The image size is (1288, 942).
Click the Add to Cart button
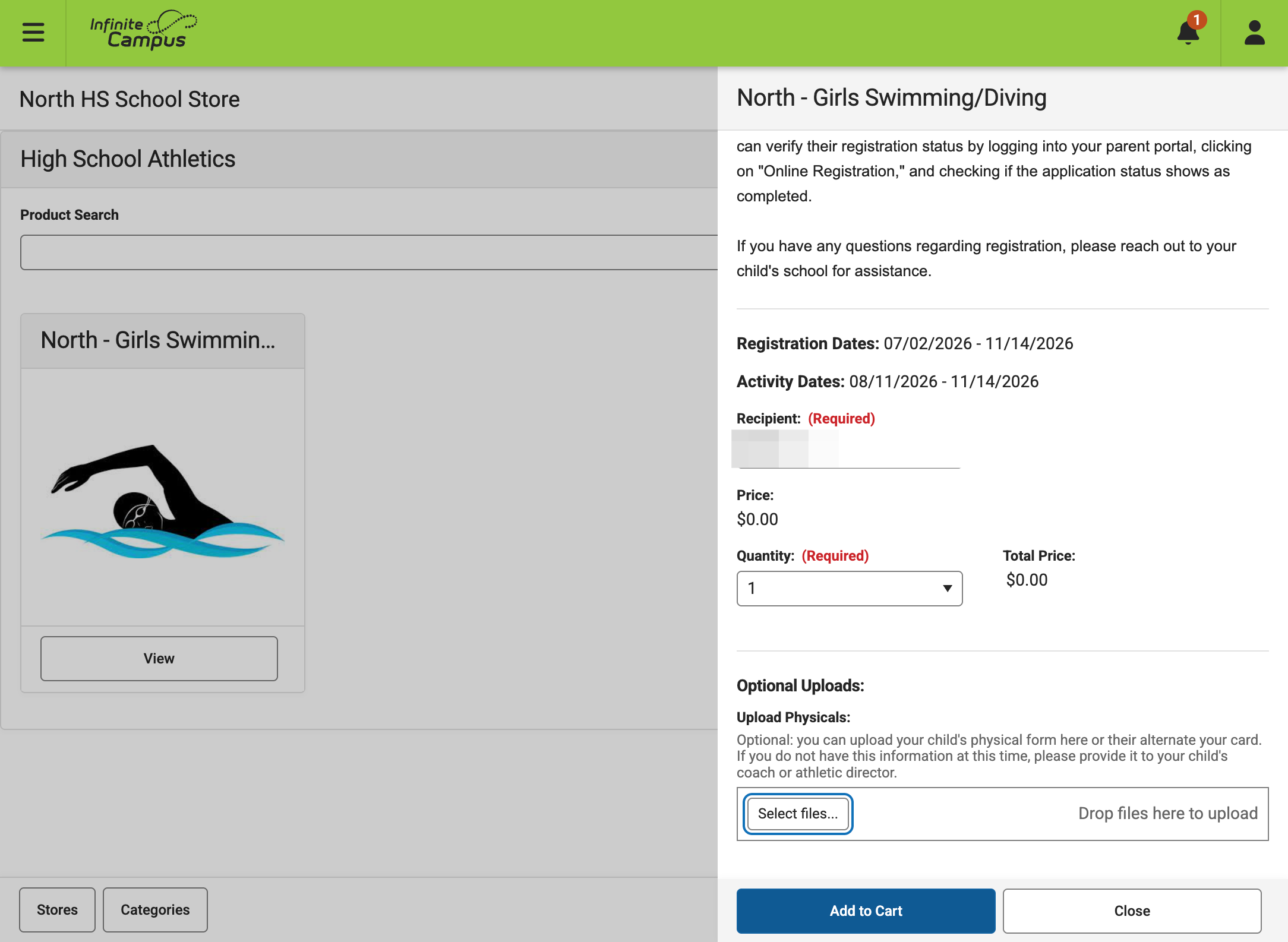point(866,911)
